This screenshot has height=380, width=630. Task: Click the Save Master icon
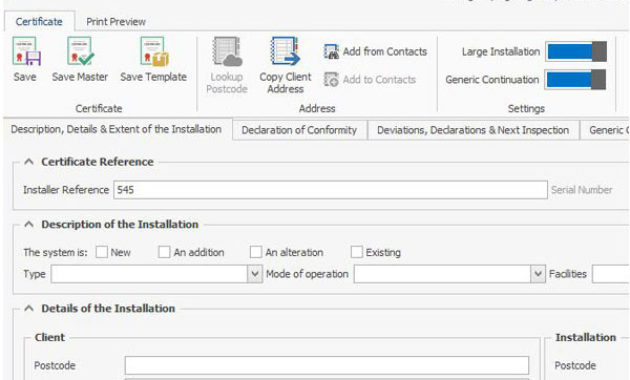click(x=80, y=51)
